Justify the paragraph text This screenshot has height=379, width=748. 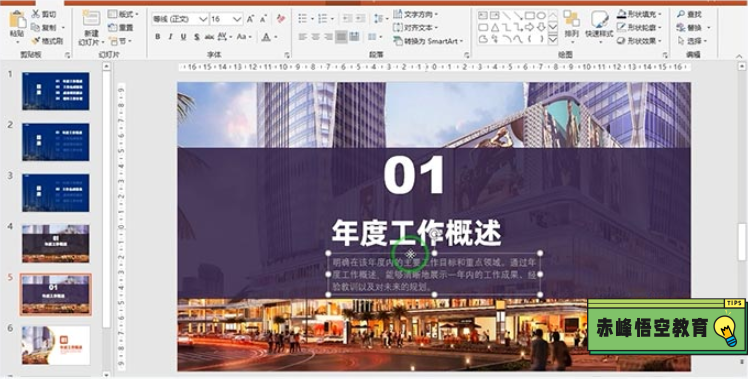coord(341,37)
